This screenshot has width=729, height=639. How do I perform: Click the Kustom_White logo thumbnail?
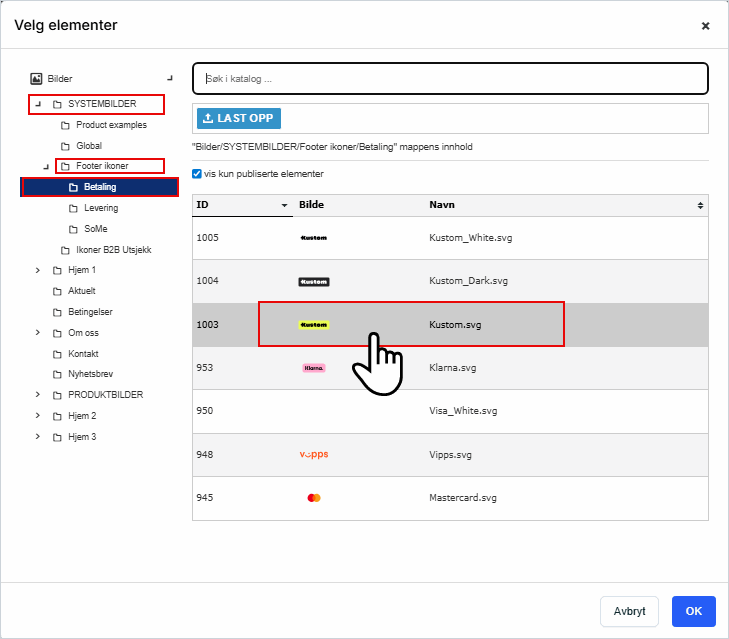click(313, 238)
